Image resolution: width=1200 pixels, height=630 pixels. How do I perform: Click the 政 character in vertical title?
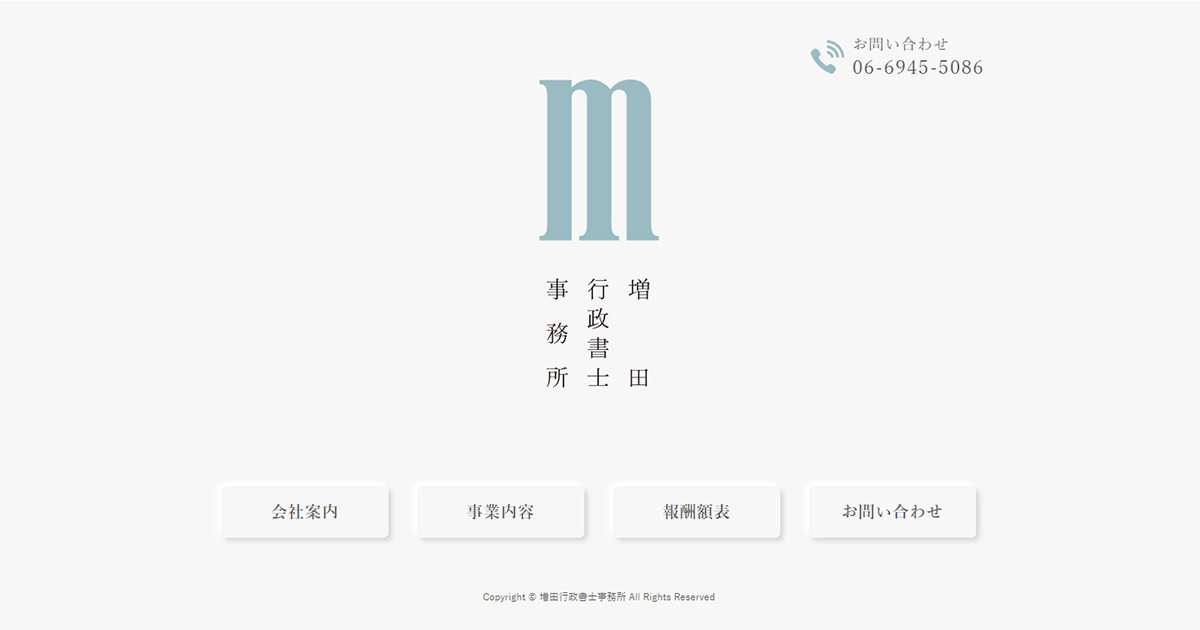pos(598,319)
